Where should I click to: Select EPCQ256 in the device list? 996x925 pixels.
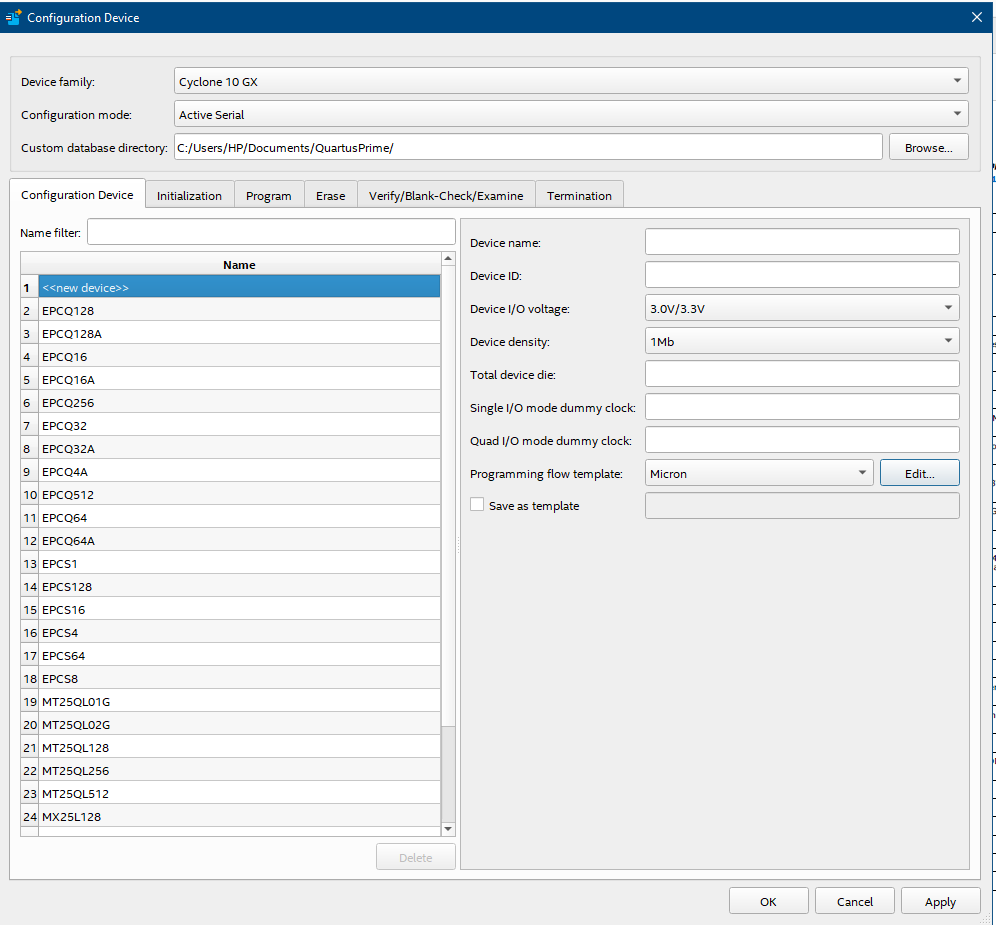(x=68, y=402)
